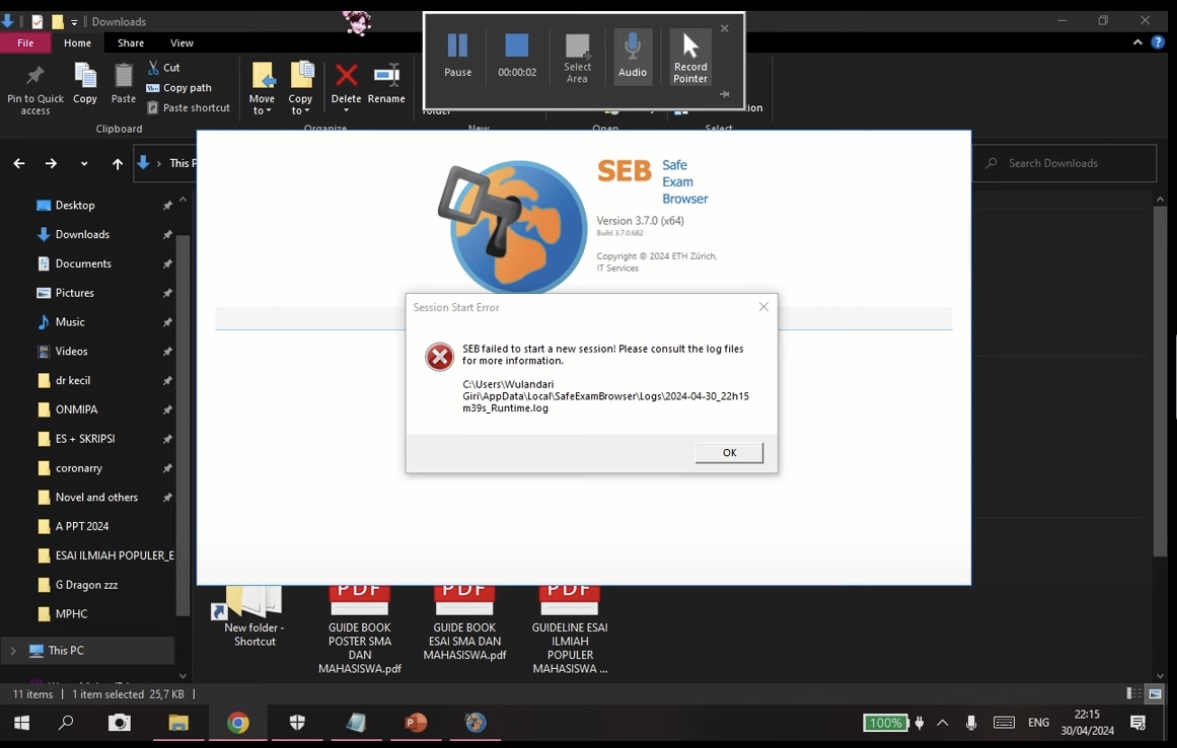Viewport: 1177px width, 748px height.
Task: Go up one folder level
Action: 117,163
